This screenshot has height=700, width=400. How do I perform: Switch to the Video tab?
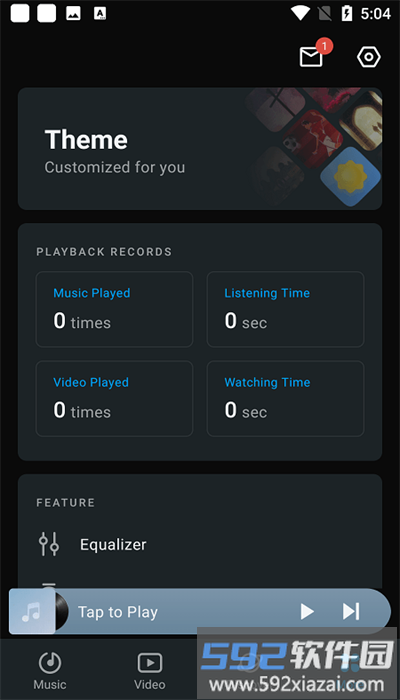pyautogui.click(x=150, y=671)
